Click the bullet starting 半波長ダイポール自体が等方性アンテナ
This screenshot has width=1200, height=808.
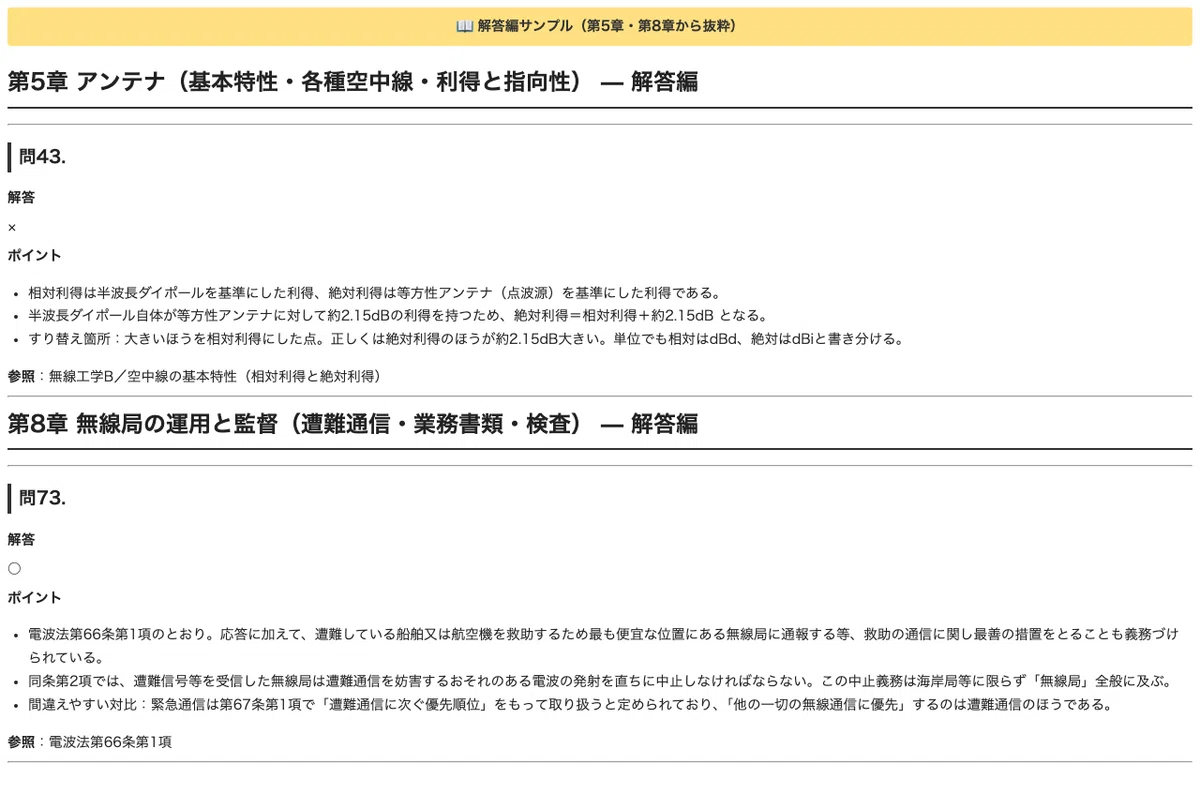click(x=398, y=316)
